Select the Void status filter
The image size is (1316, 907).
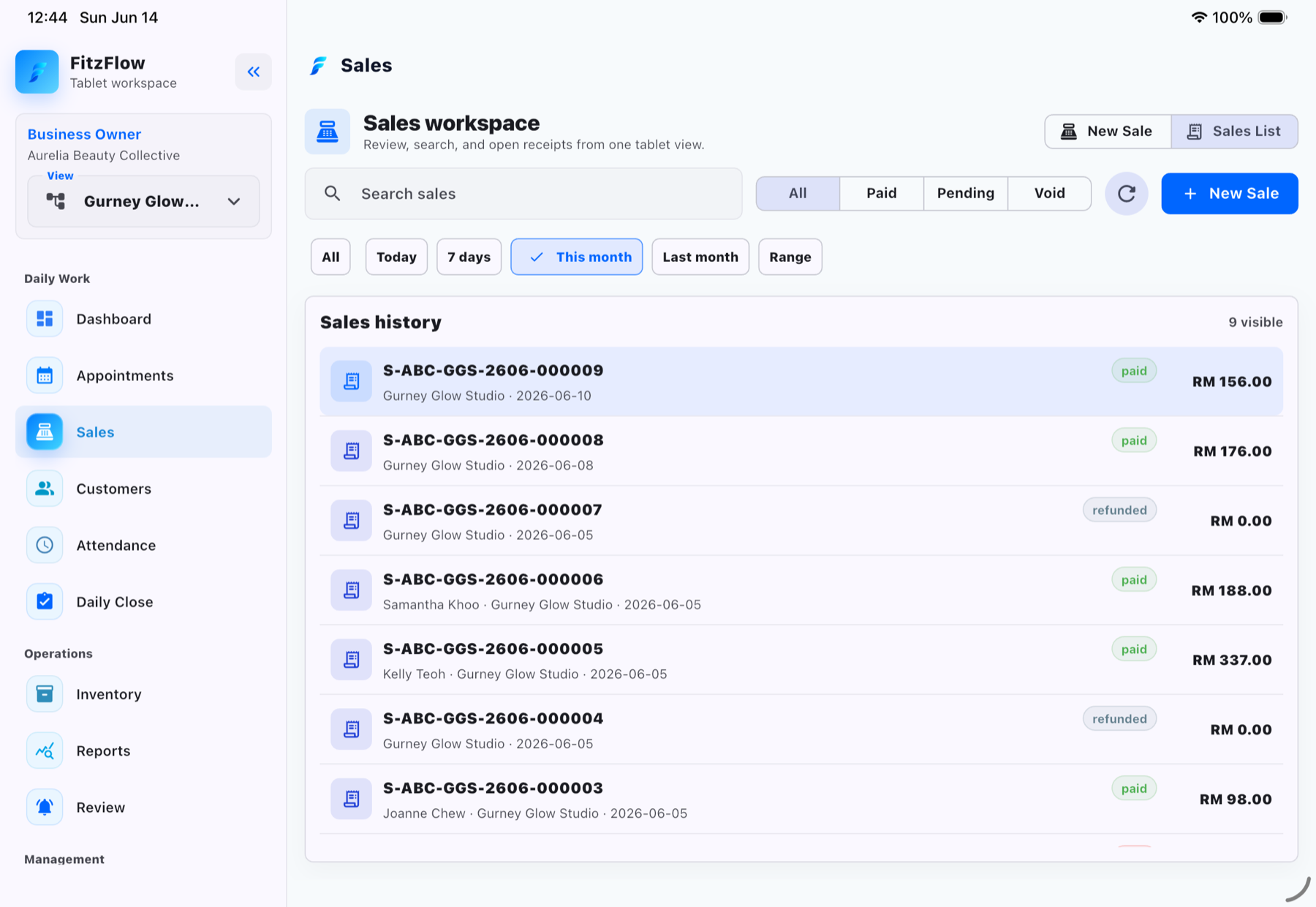(1049, 193)
